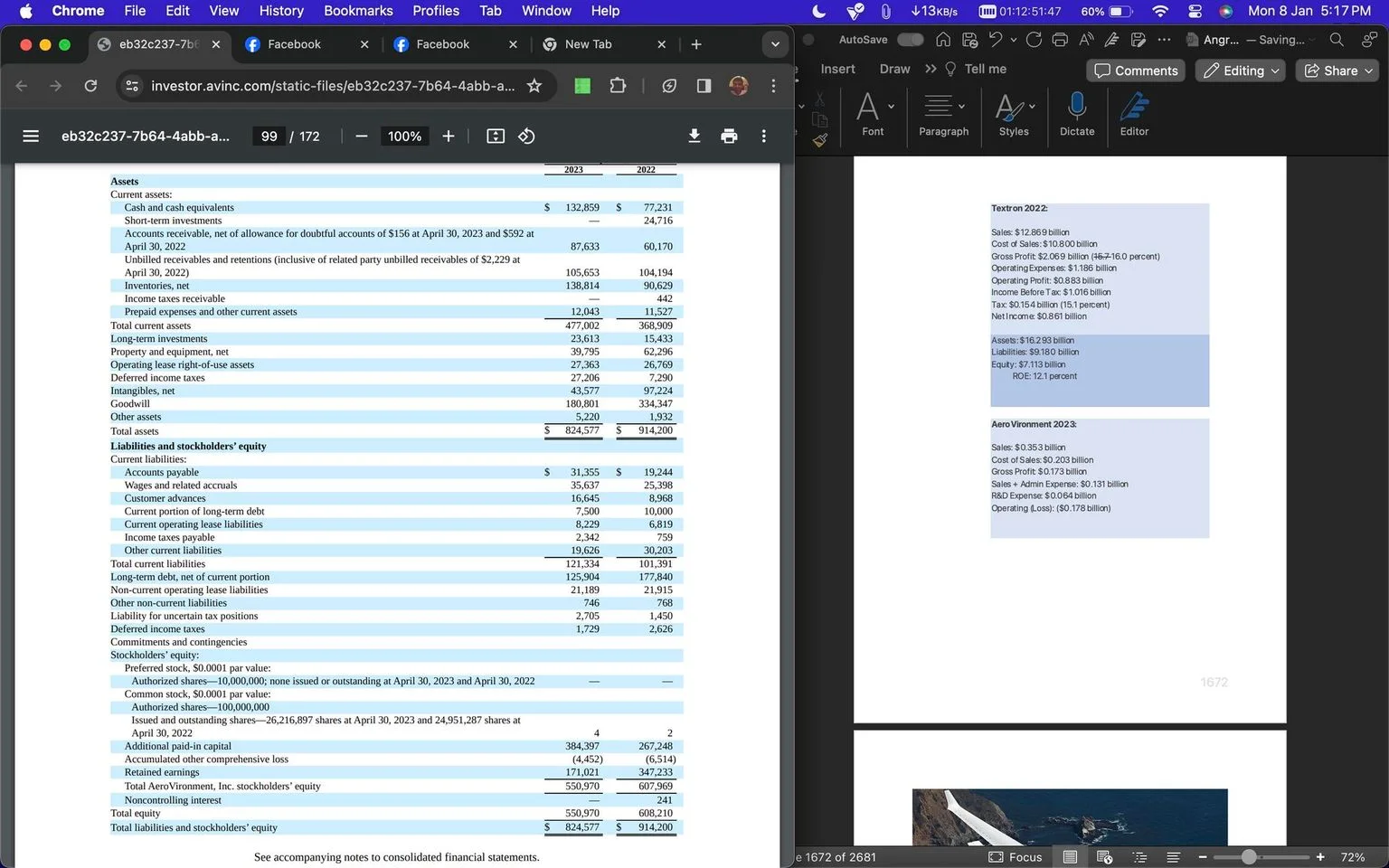Image resolution: width=1389 pixels, height=868 pixels.
Task: Expand the Editing mode dropdown
Action: coord(1241,71)
